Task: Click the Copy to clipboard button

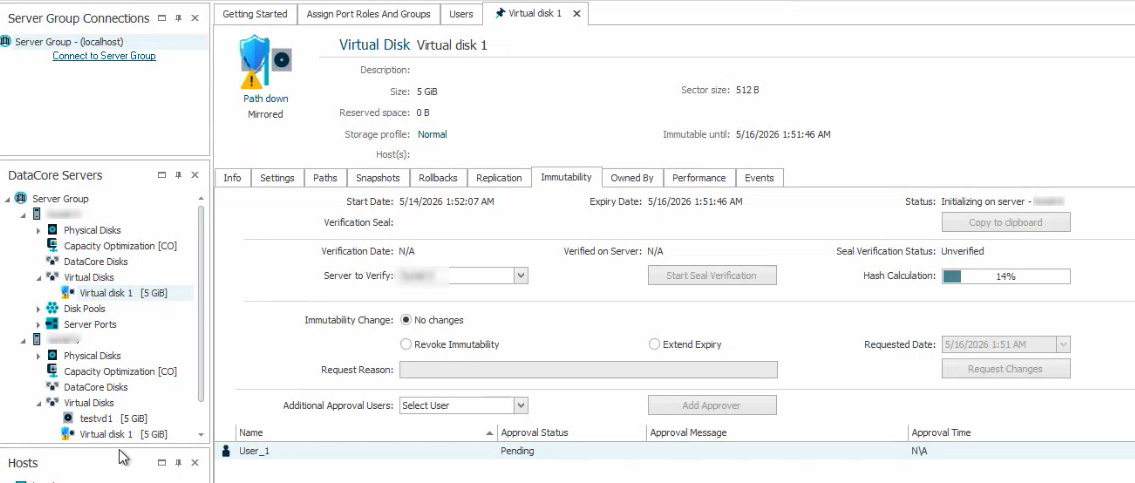Action: 1005,222
